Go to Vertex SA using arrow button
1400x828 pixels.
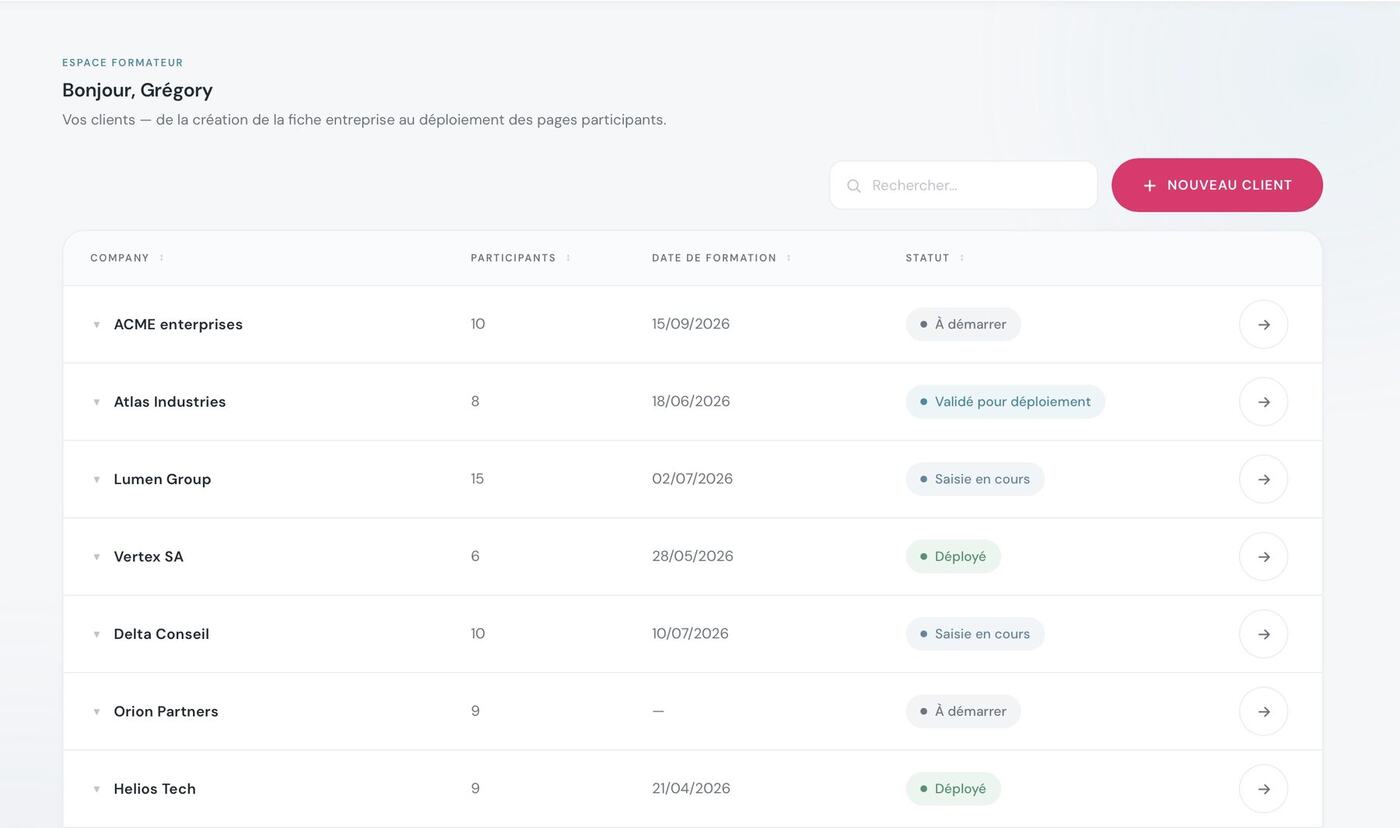(x=1263, y=557)
